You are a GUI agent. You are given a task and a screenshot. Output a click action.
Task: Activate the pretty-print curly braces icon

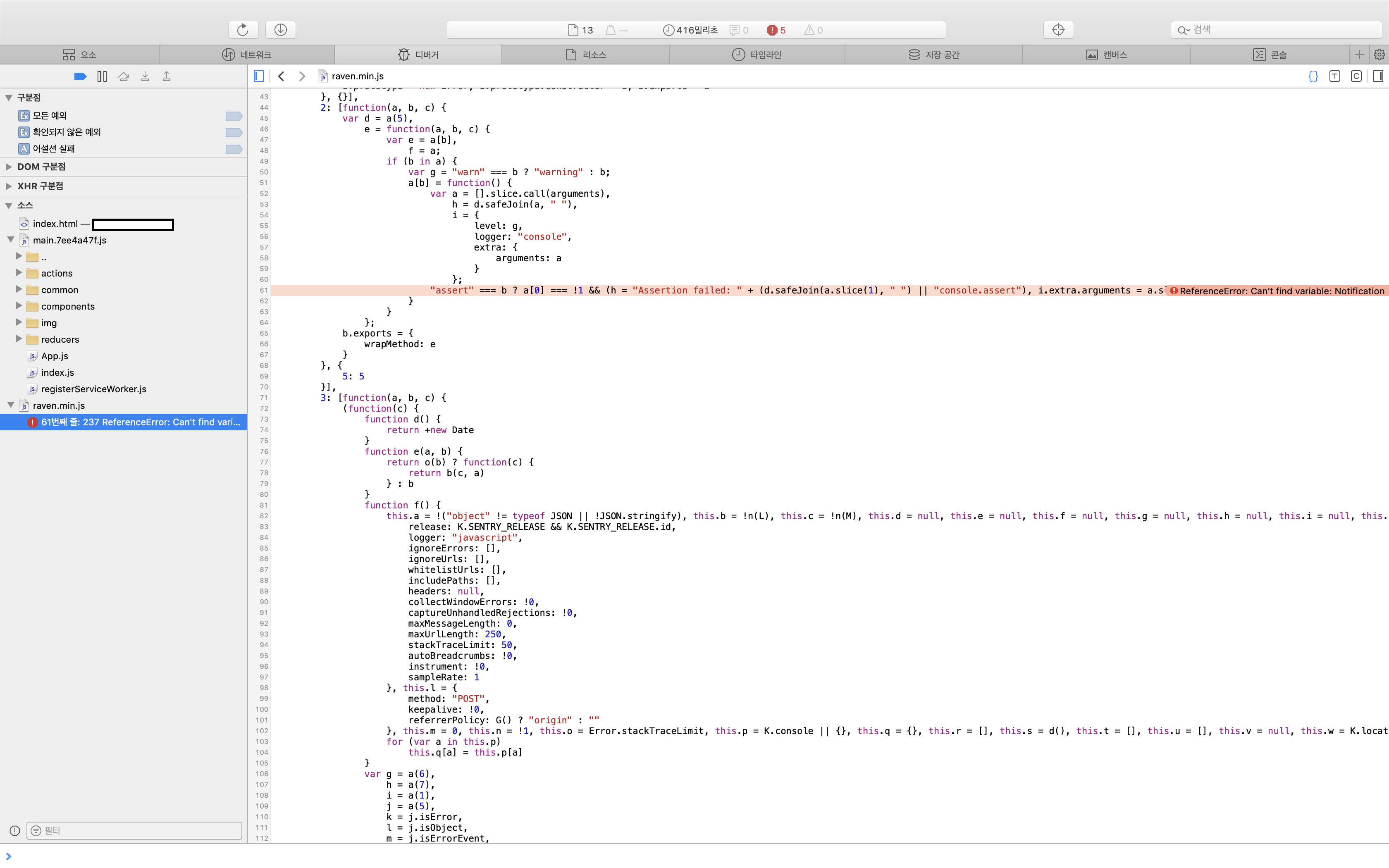click(x=1313, y=76)
